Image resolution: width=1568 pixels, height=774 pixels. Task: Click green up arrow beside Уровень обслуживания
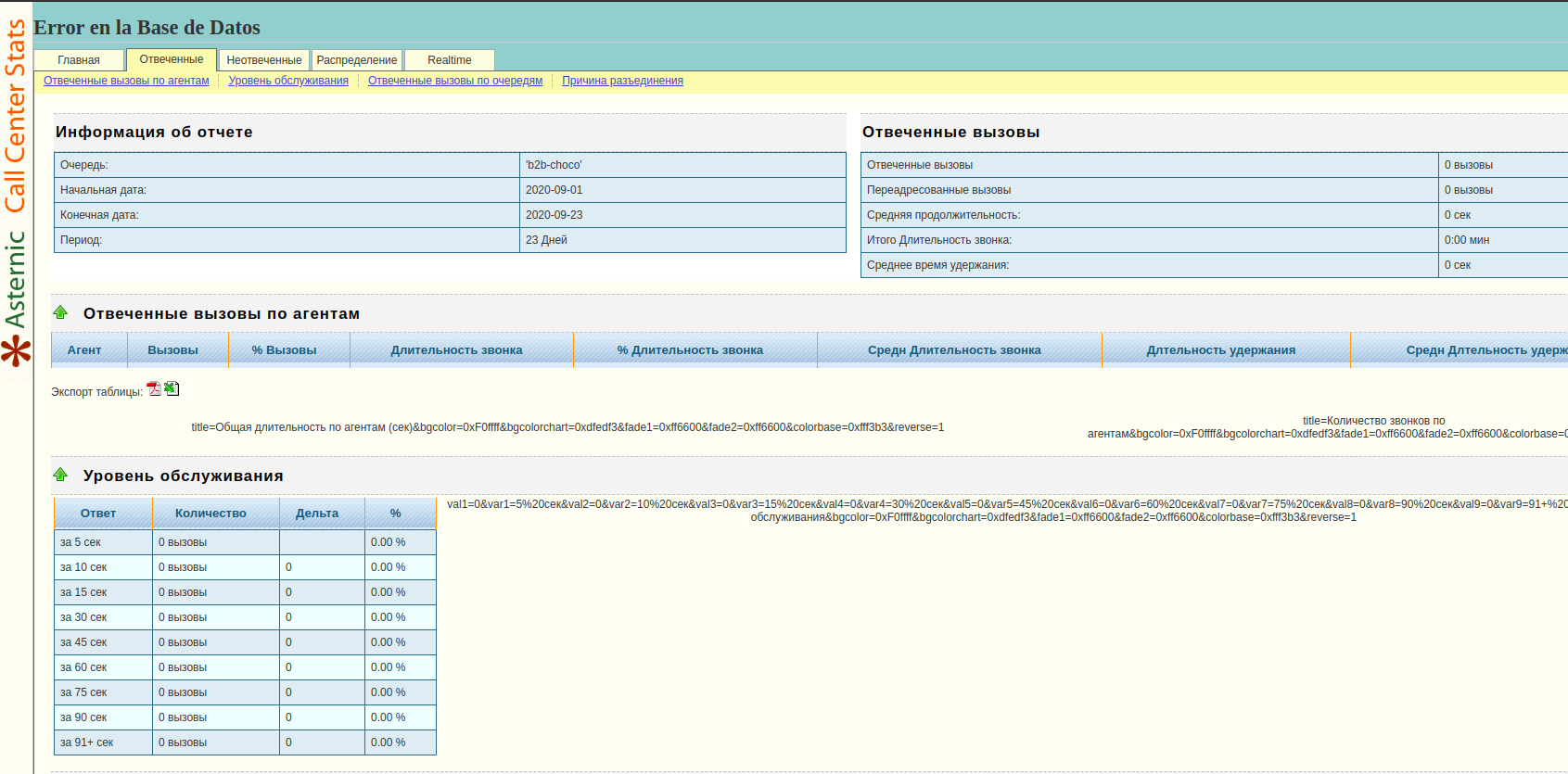coord(60,475)
